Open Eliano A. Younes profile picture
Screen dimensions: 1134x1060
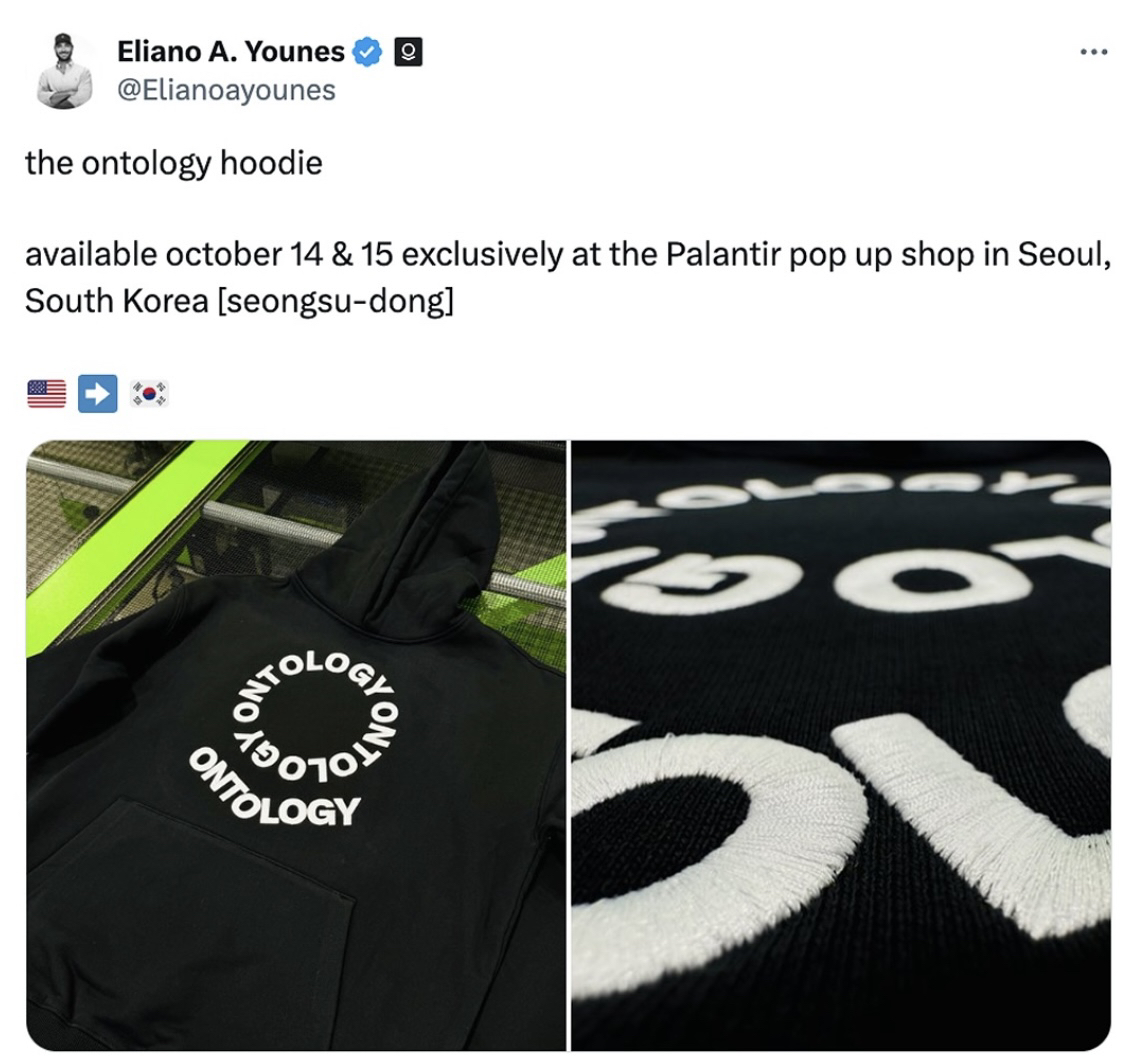pos(64,71)
